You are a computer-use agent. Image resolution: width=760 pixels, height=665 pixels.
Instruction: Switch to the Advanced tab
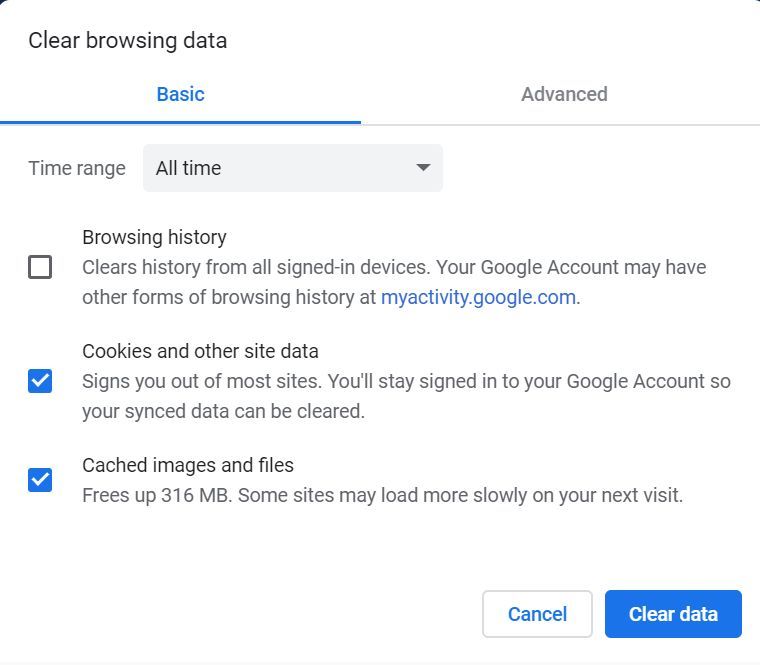(x=564, y=94)
